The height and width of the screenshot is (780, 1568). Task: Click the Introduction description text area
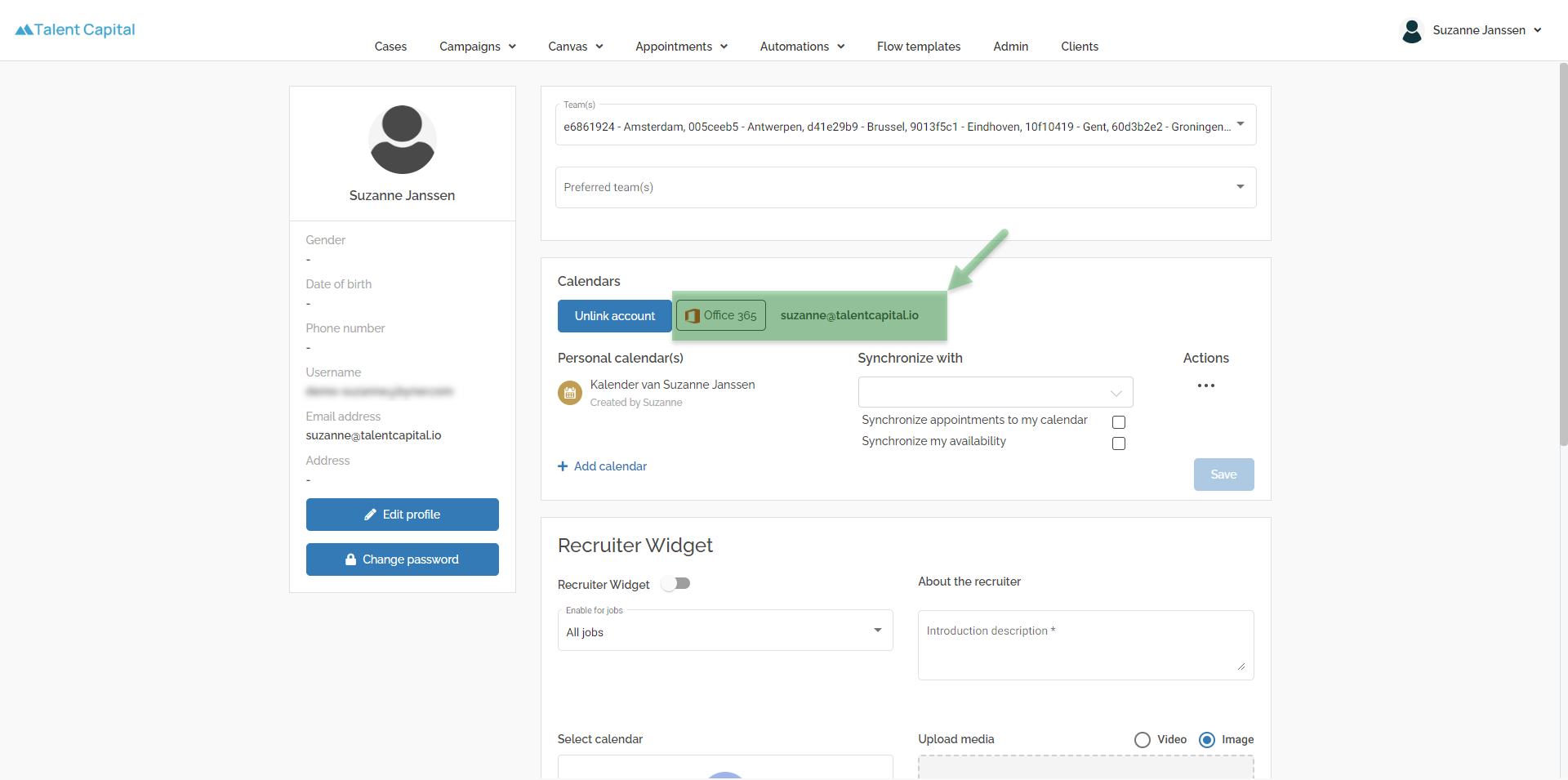click(1086, 645)
